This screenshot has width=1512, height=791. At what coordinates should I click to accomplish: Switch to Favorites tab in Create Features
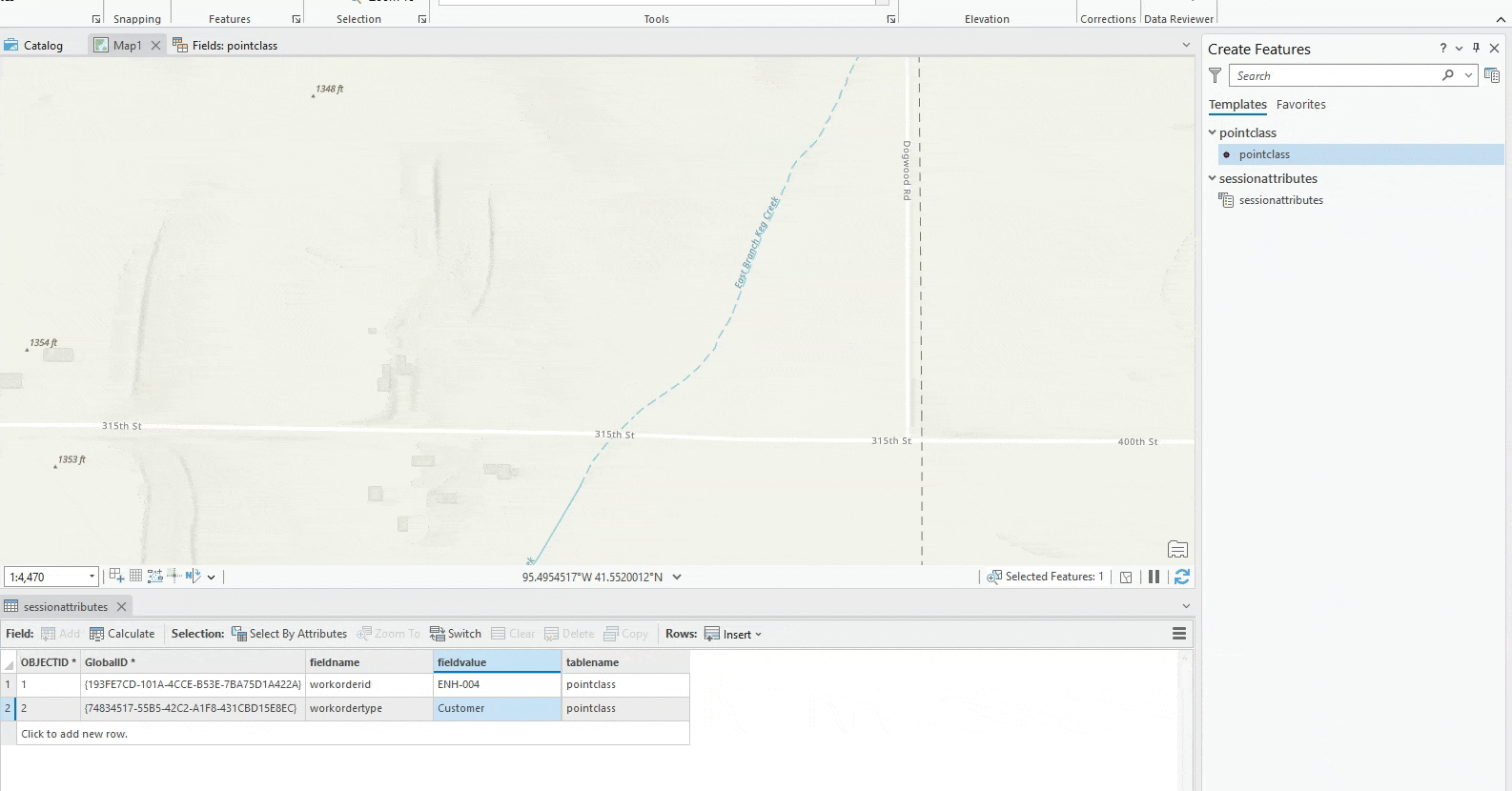pyautogui.click(x=1301, y=105)
